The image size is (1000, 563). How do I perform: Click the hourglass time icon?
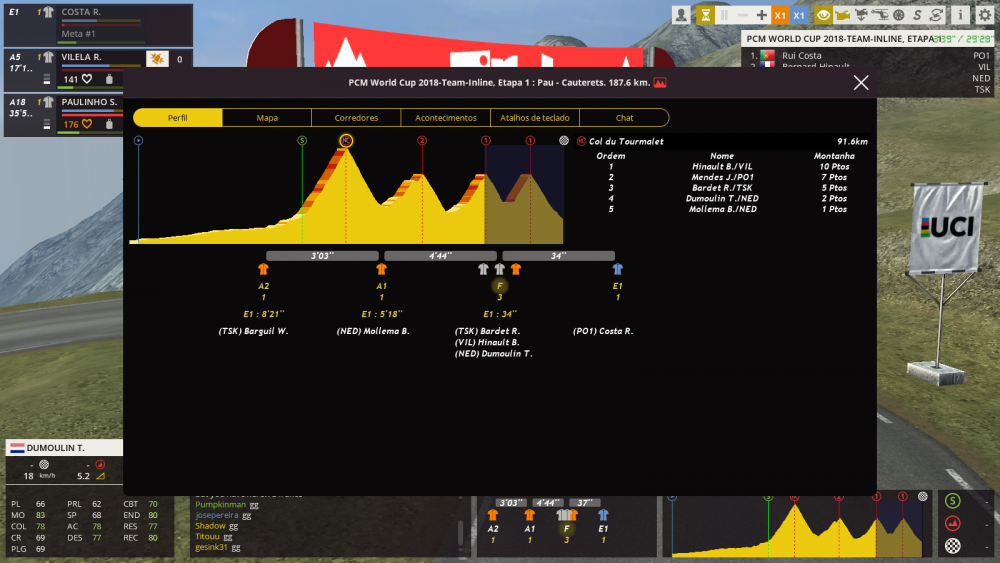click(x=705, y=15)
